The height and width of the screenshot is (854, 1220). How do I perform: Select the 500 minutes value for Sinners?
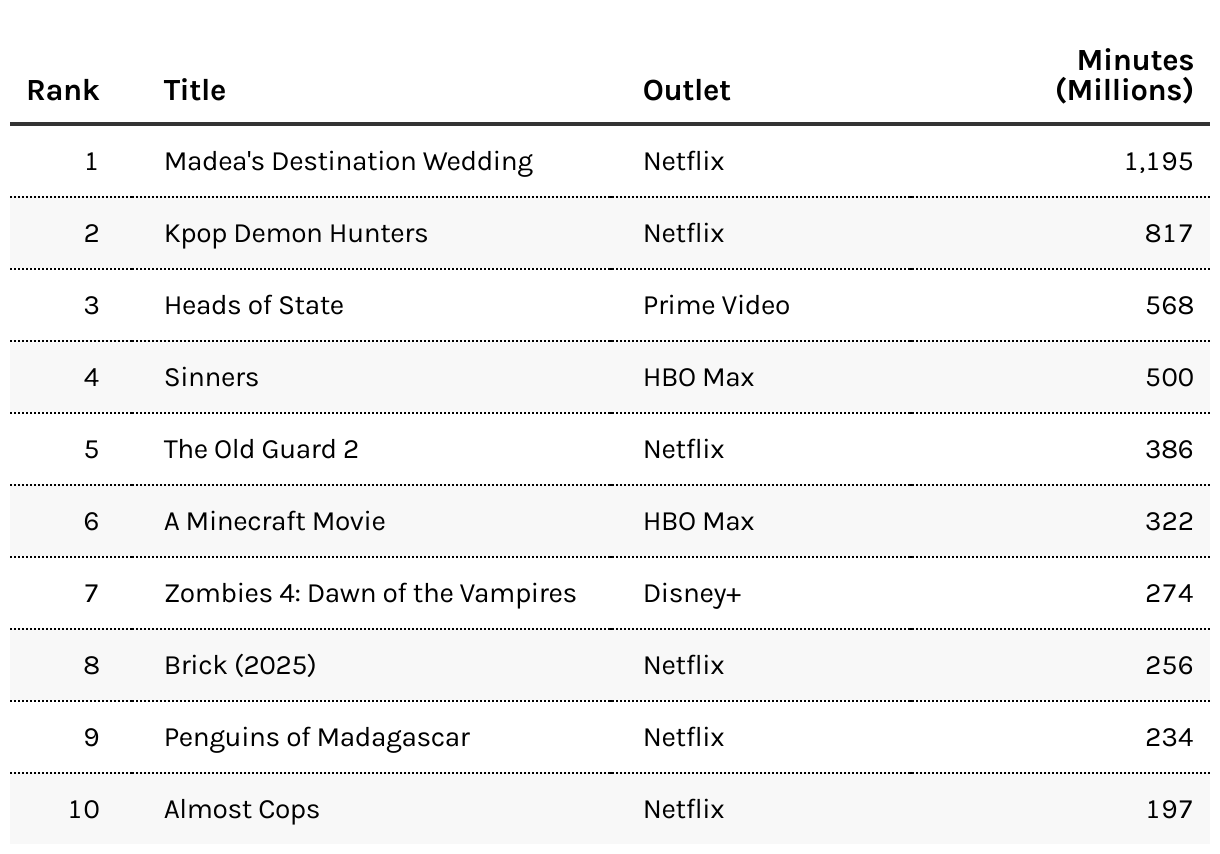click(x=1170, y=378)
